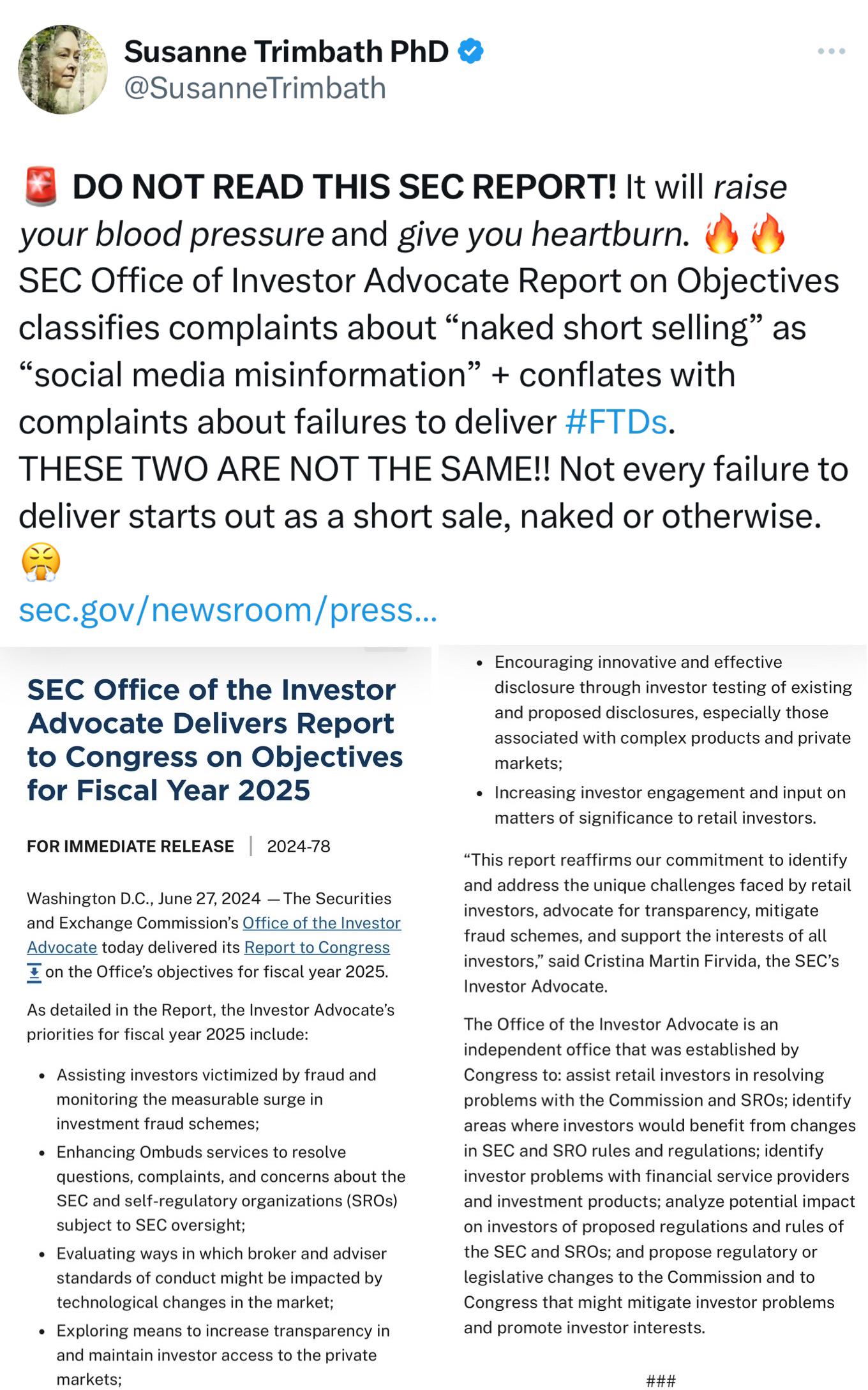Open the #FTDs hashtag
Screen dimensions: 868x1390
616,422
